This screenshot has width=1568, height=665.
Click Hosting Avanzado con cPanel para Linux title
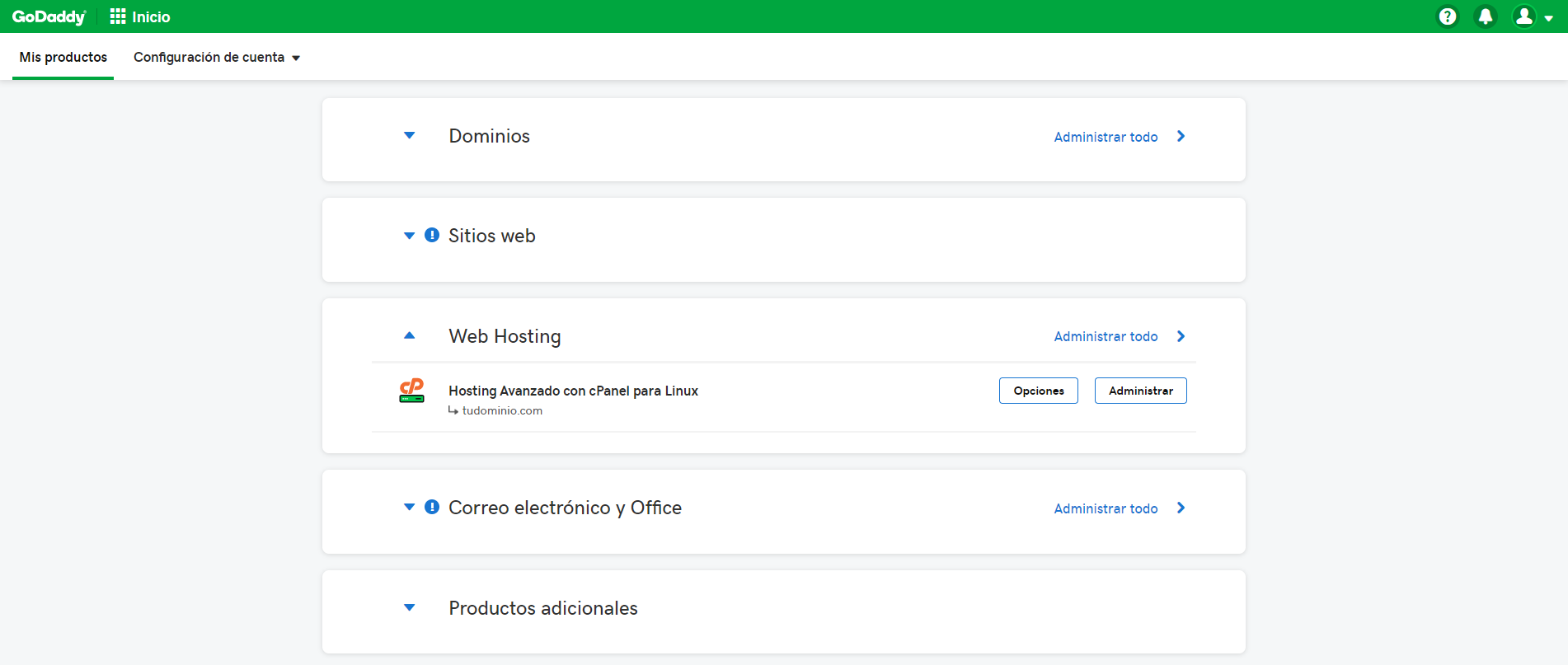[x=573, y=391]
